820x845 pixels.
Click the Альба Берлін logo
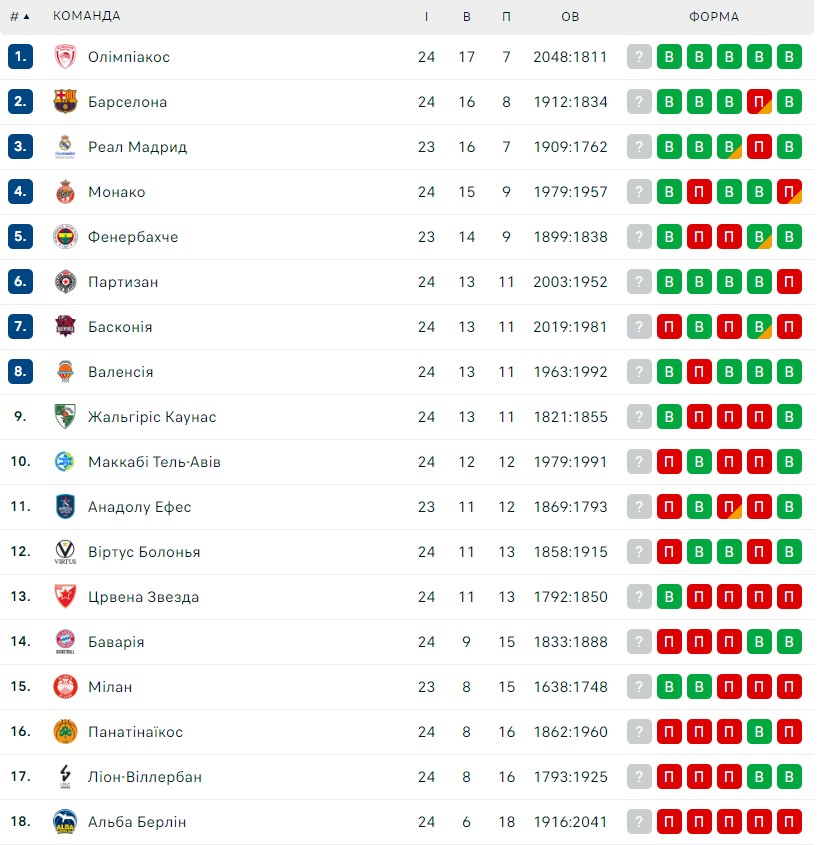click(x=65, y=822)
